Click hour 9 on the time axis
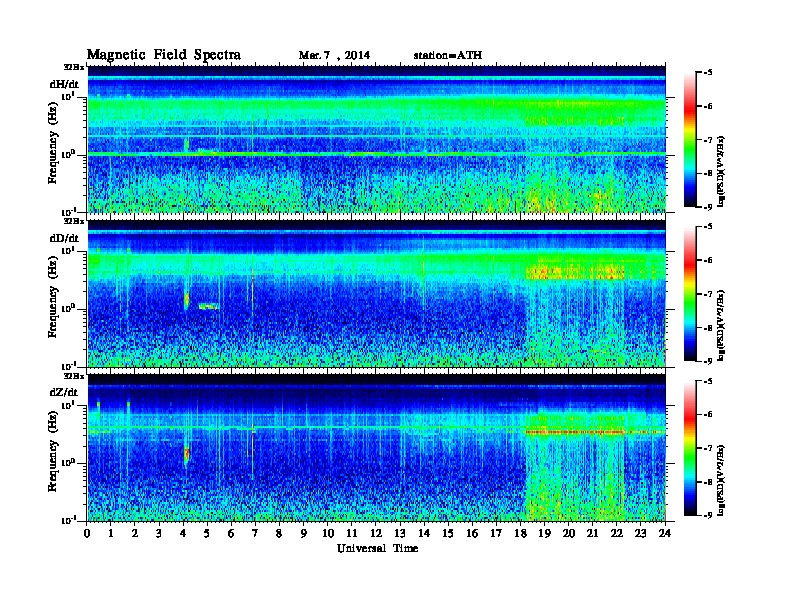 (x=304, y=534)
